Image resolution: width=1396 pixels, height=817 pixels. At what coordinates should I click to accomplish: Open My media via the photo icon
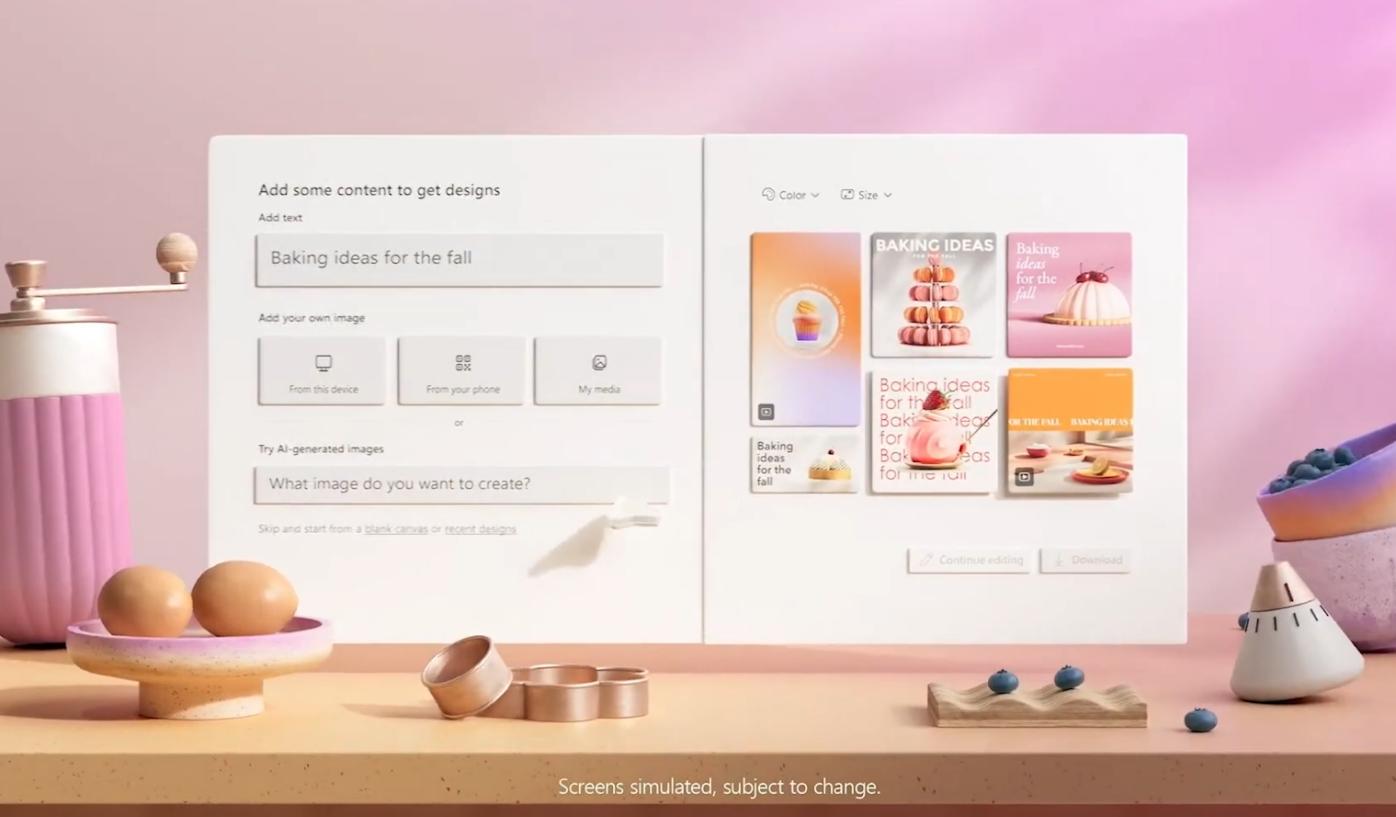pyautogui.click(x=598, y=362)
